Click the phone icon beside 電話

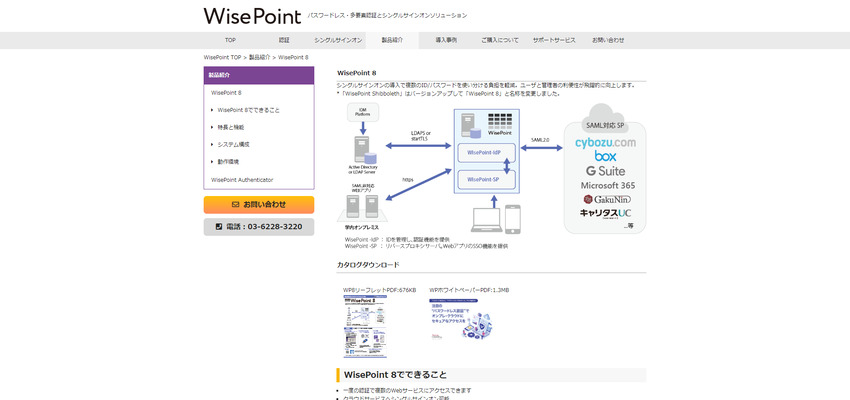pyautogui.click(x=219, y=227)
